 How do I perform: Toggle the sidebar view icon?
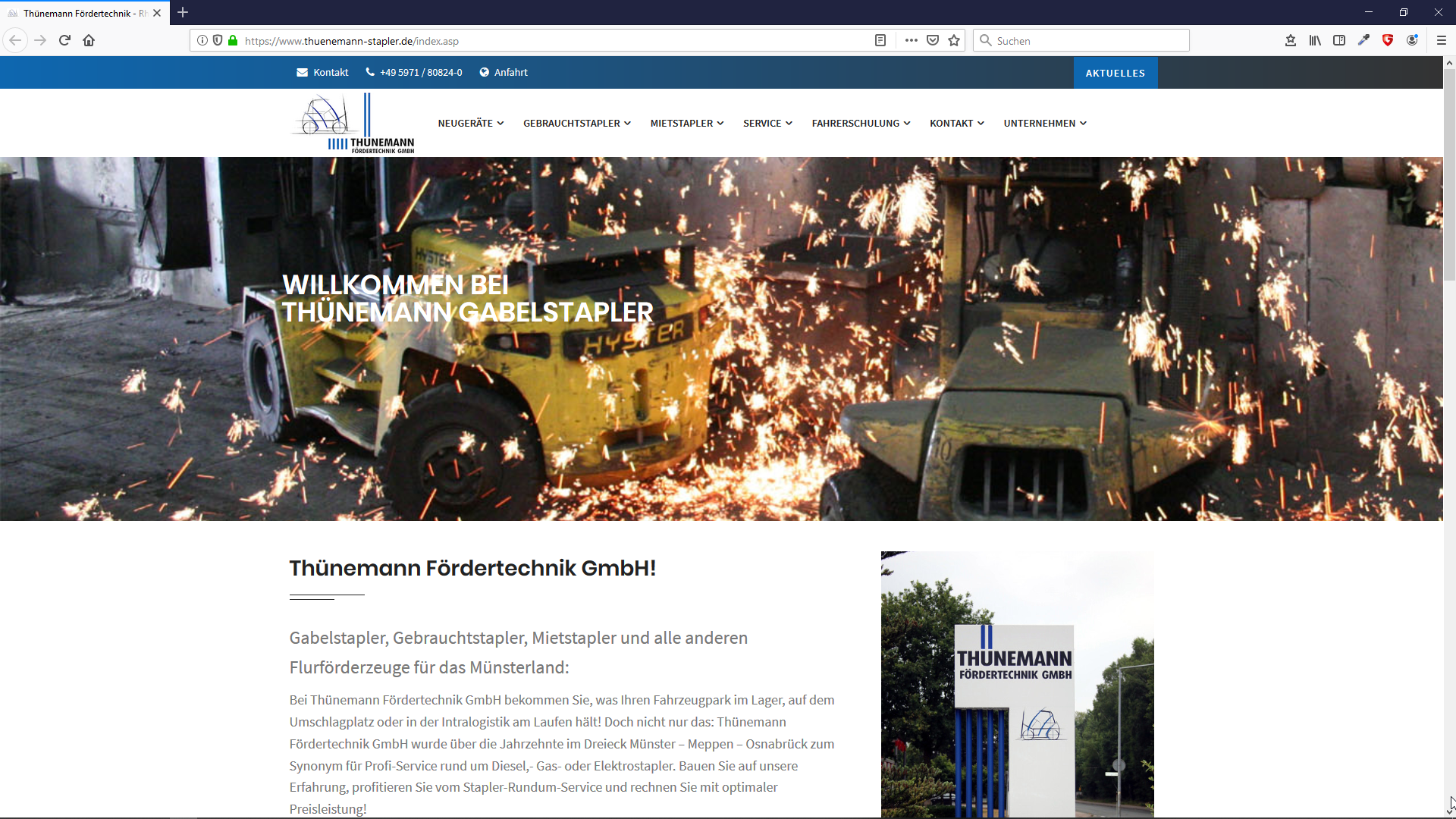point(1339,40)
